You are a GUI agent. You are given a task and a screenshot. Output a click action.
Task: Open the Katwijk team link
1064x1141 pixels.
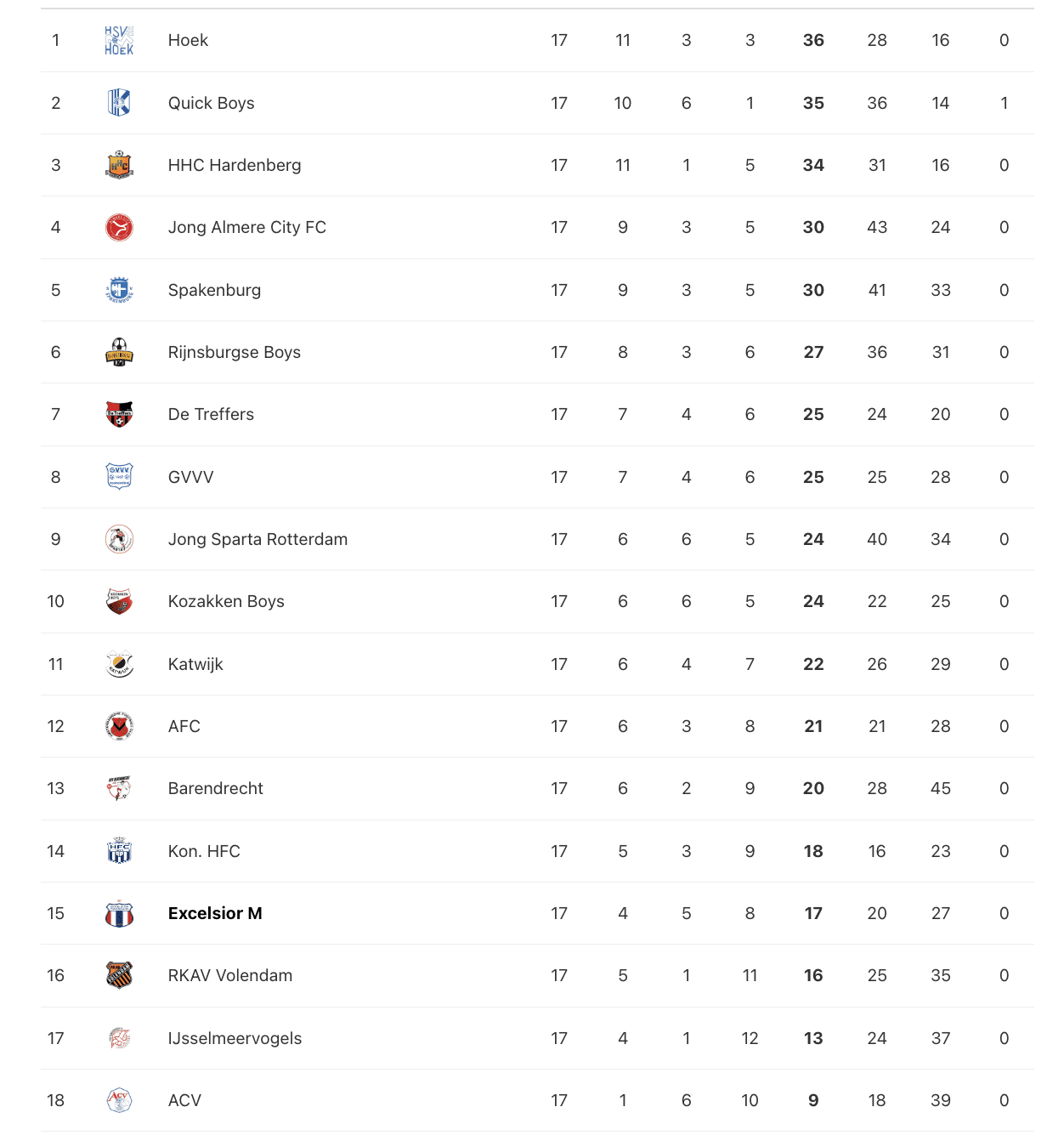[195, 664]
